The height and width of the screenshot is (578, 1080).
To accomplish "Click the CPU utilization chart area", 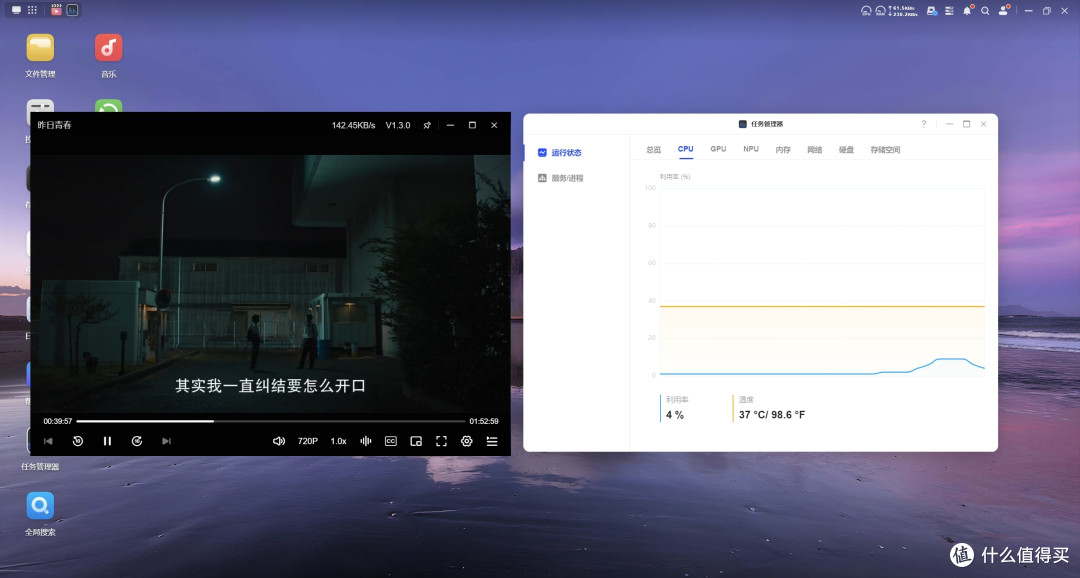I will tap(822, 281).
